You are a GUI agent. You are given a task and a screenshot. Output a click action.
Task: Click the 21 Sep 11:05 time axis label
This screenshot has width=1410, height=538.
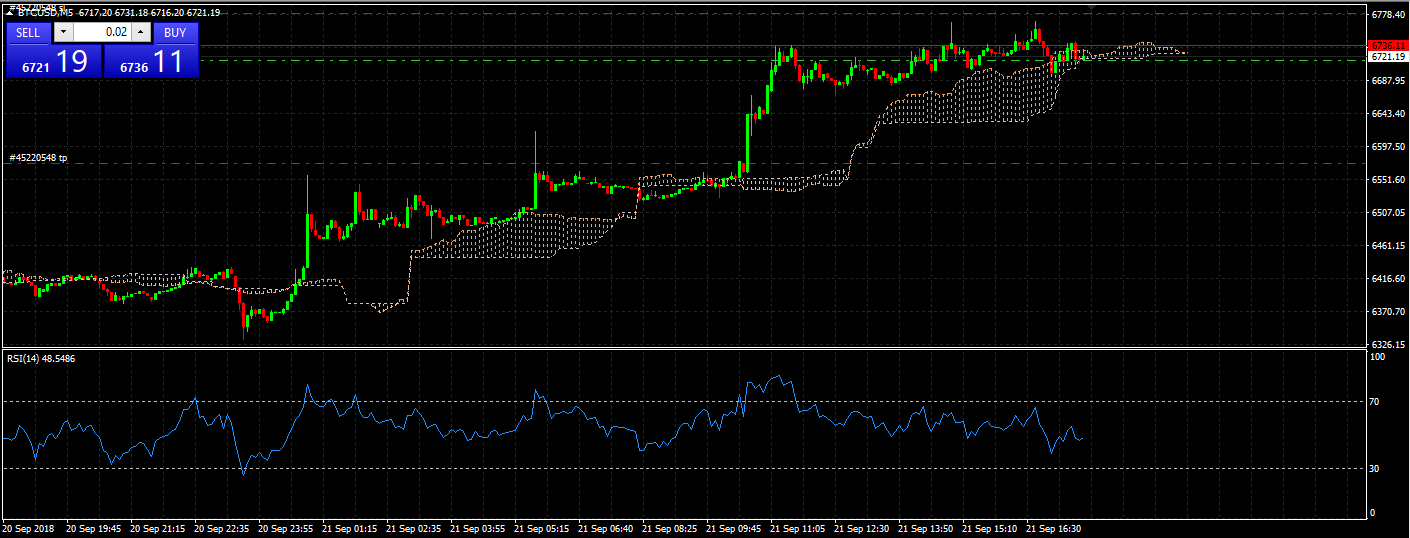797,528
